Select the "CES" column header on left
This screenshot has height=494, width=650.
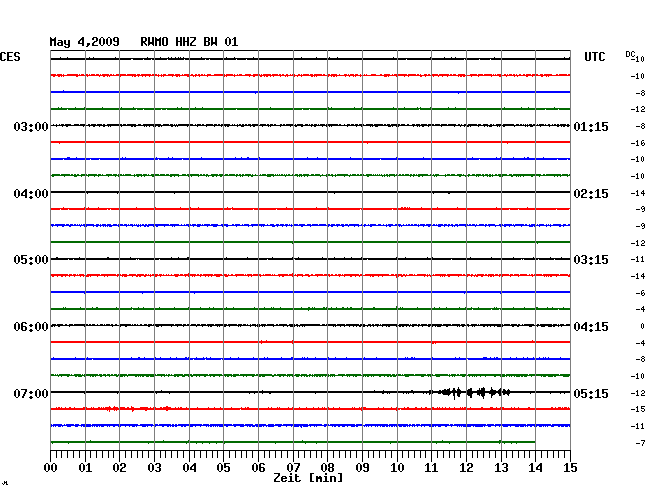tap(10, 57)
